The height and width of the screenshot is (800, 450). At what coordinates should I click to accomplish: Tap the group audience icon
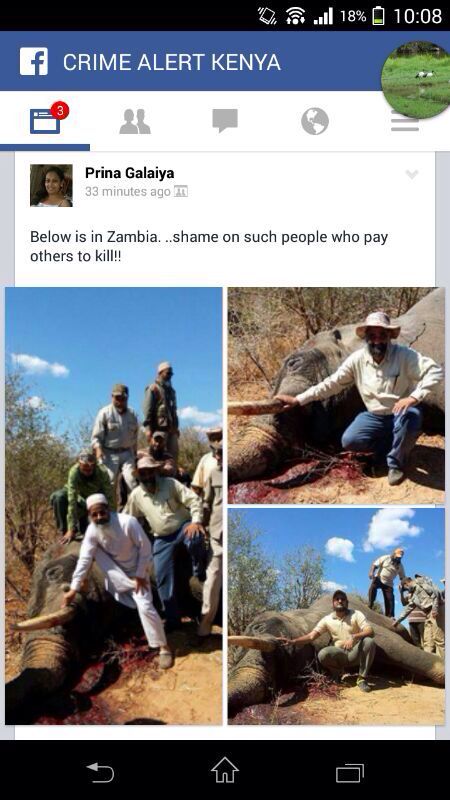pos(181,192)
